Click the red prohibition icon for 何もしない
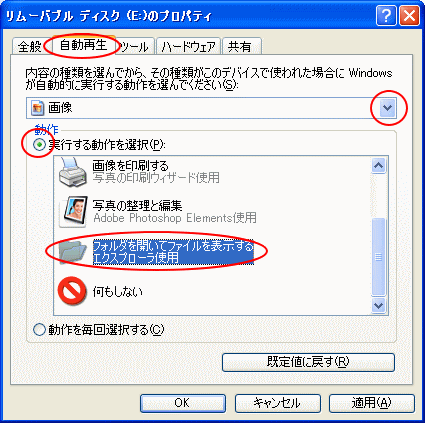This screenshot has height=423, width=425. [72, 291]
